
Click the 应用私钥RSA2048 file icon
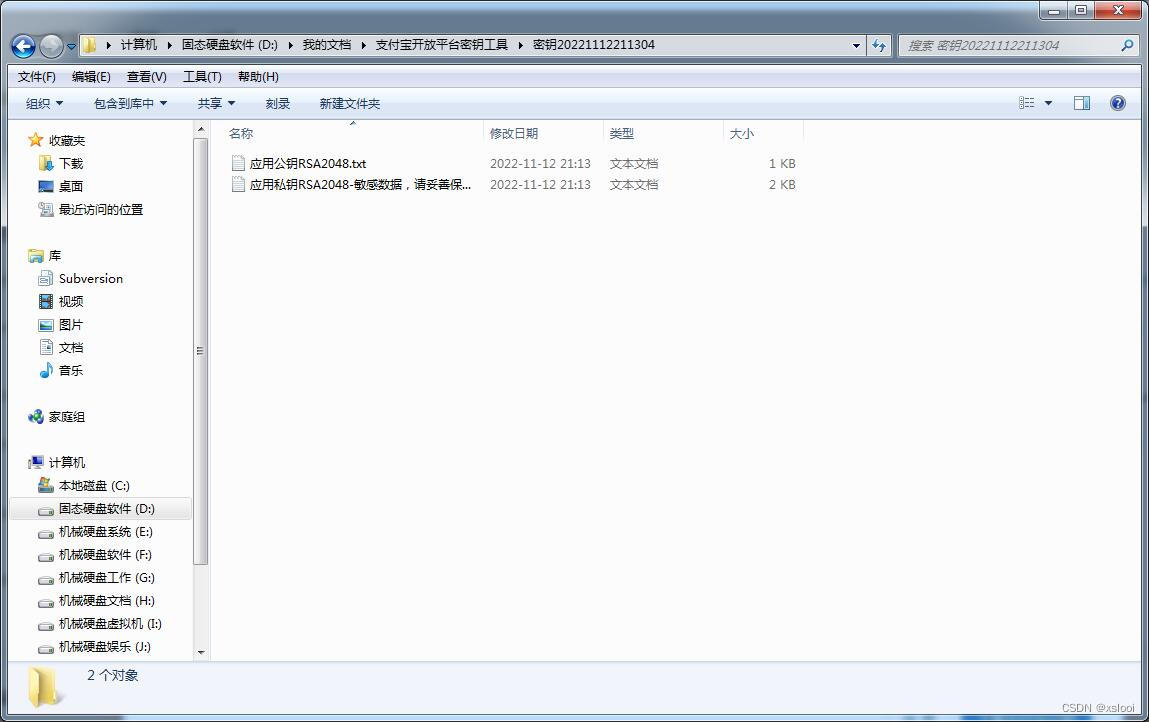[237, 185]
